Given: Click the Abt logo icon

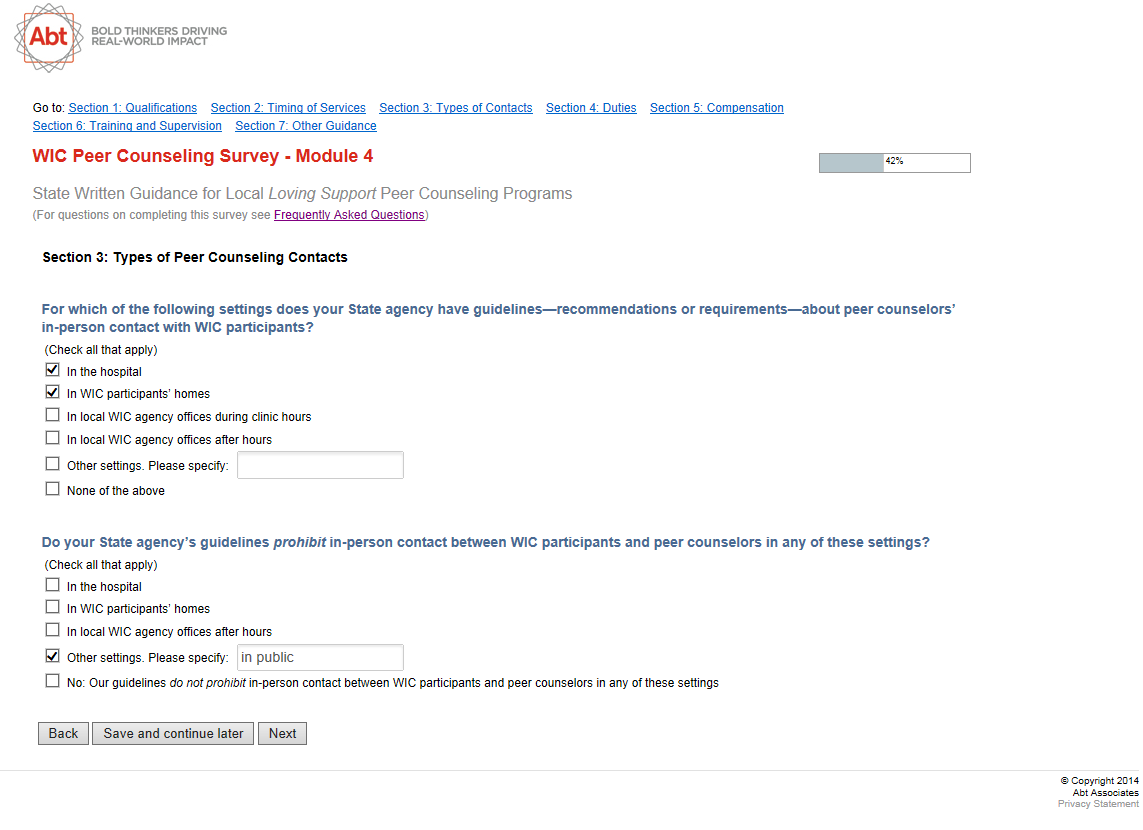Looking at the screenshot, I should pos(48,37).
